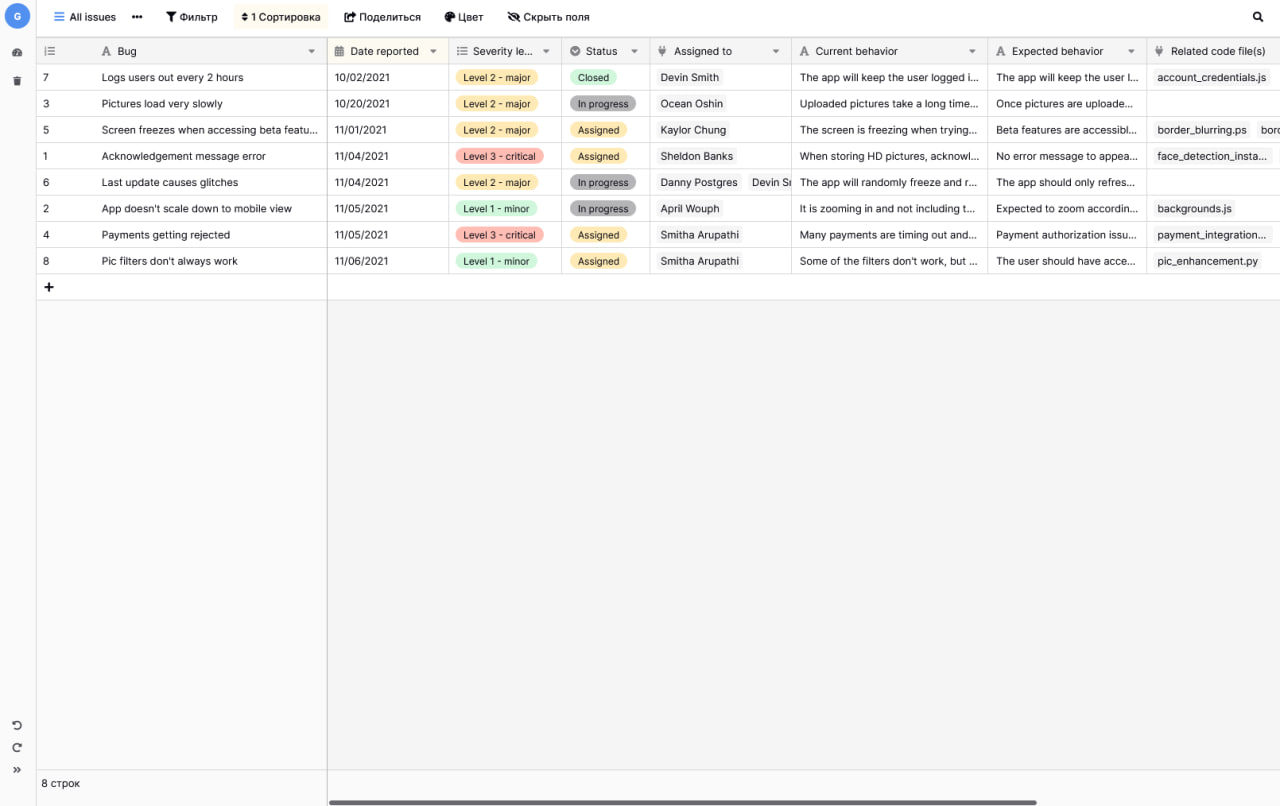Add a new row with plus button
This screenshot has height=806, width=1280.
point(49,287)
